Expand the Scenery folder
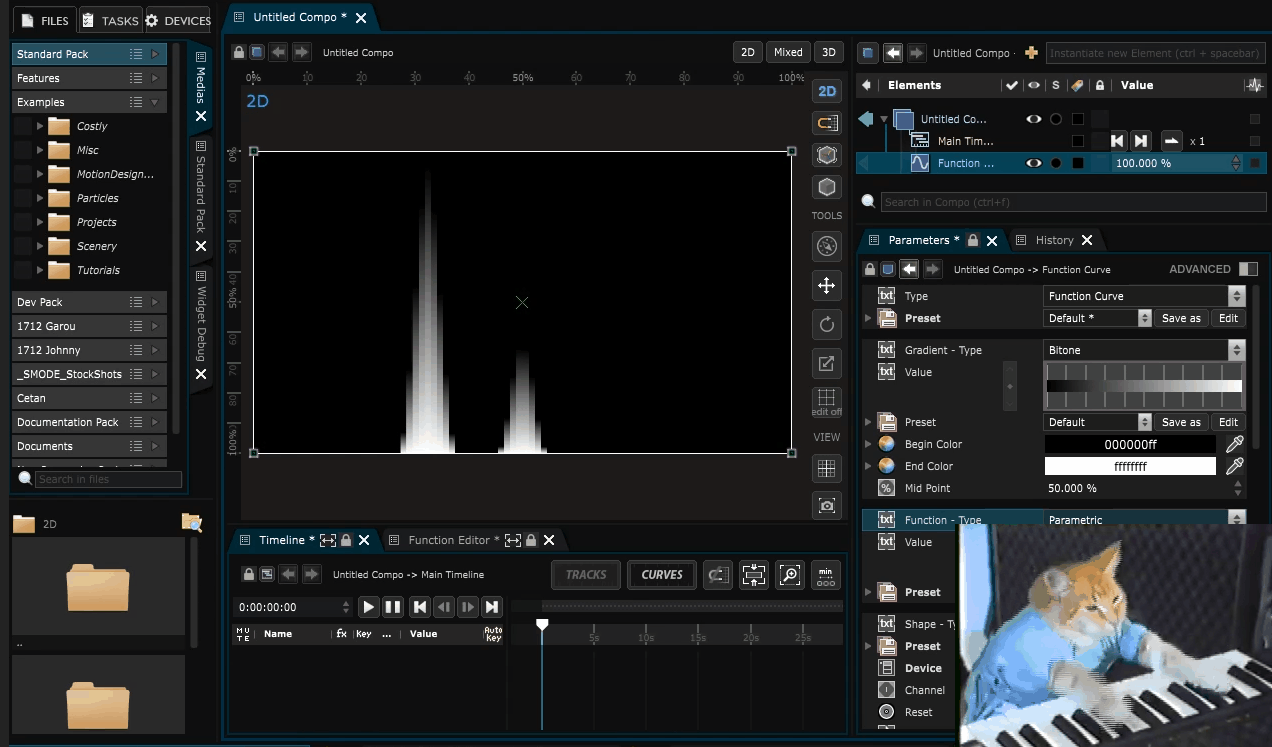The image size is (1272, 747). [x=40, y=246]
